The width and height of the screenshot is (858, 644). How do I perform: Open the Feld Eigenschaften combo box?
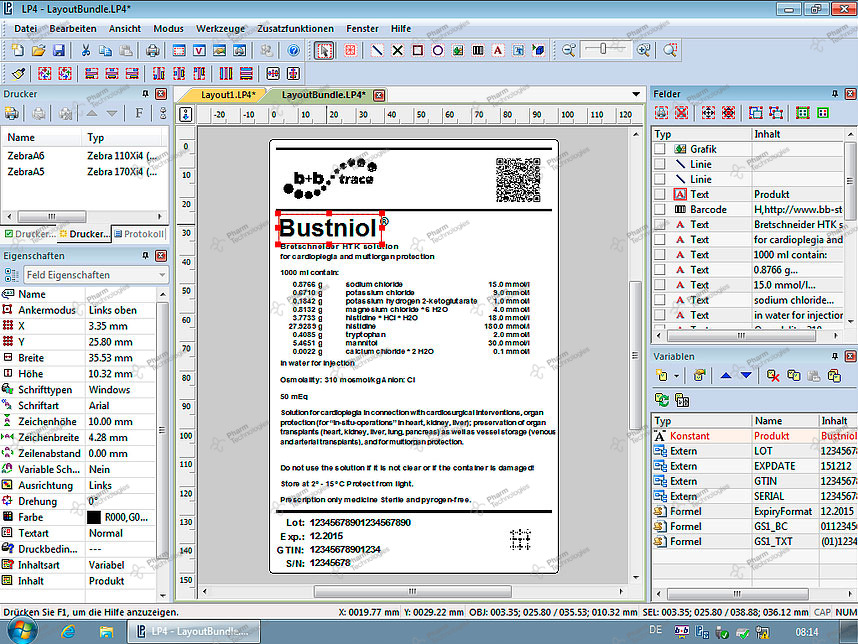click(x=96, y=275)
